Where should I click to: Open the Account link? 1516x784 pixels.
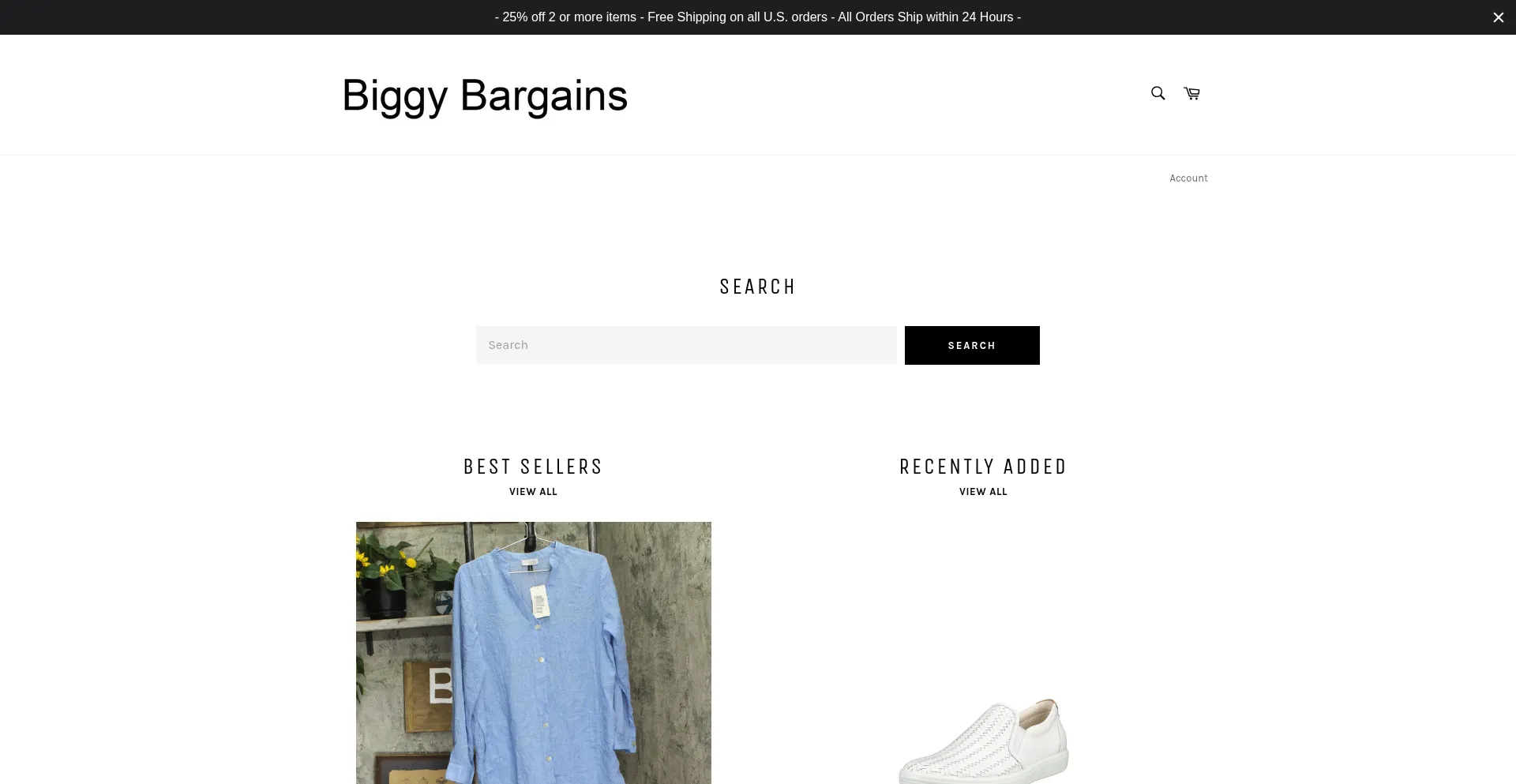coord(1188,178)
